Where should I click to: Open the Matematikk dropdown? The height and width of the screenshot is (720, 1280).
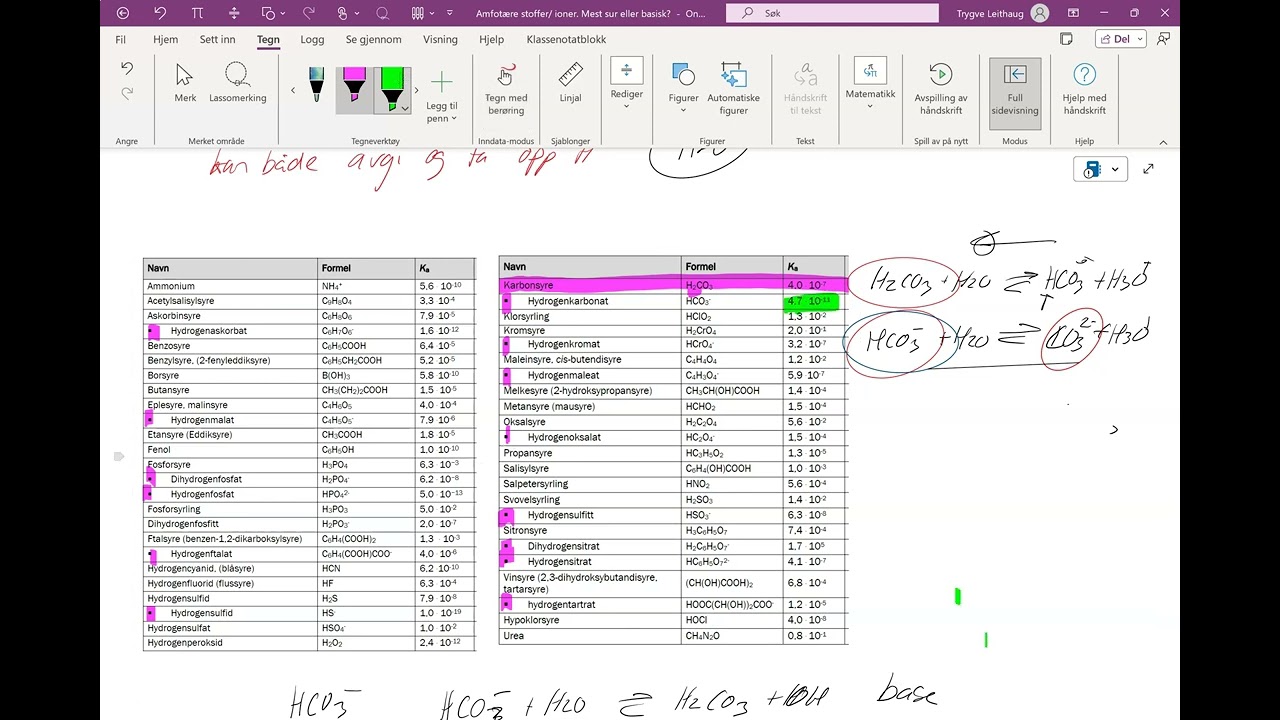[x=870, y=84]
